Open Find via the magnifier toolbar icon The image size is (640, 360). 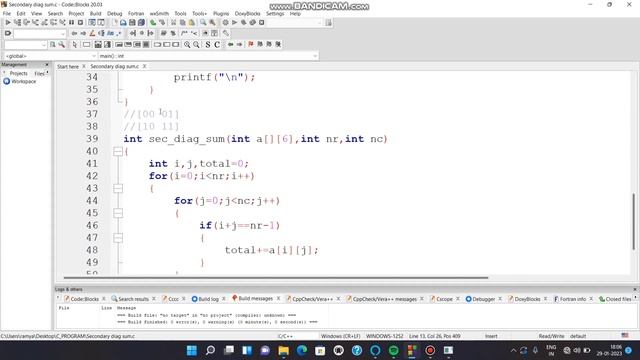[203, 22]
